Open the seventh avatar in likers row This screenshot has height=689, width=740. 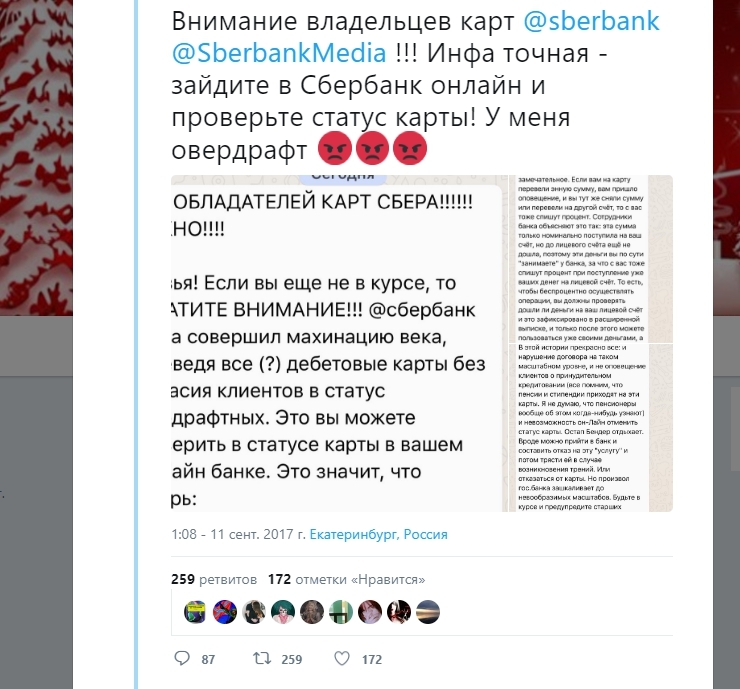coord(370,612)
